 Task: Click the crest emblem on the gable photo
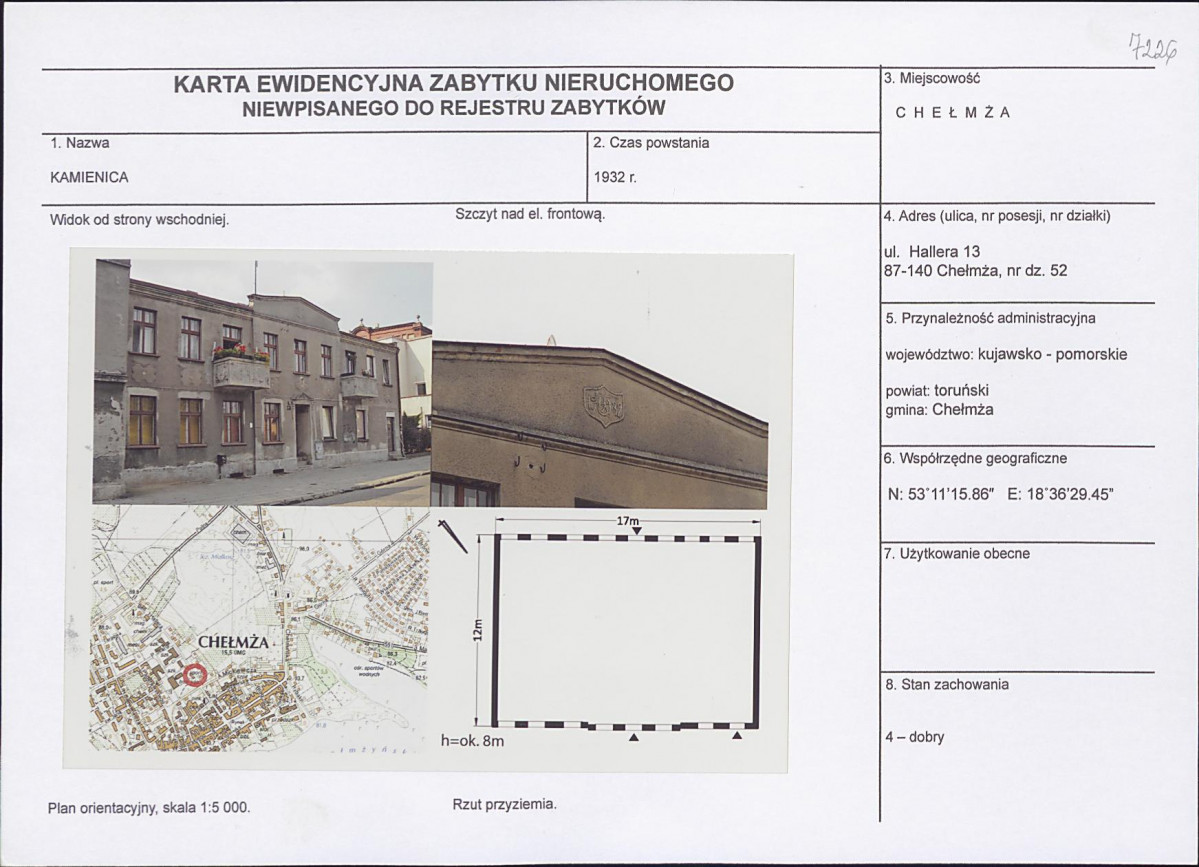pyautogui.click(x=603, y=405)
